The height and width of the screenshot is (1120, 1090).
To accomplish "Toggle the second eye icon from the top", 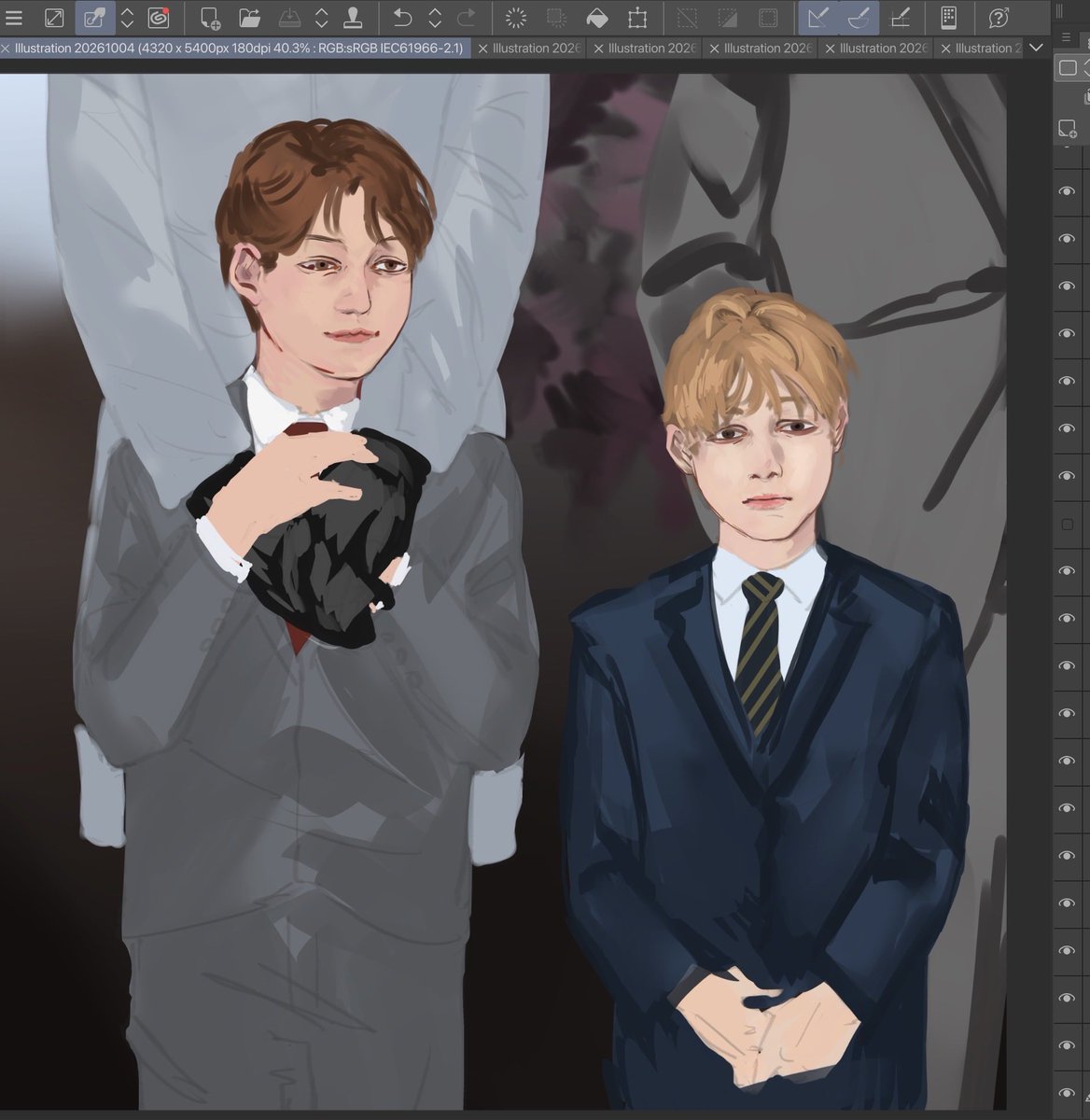I will point(1067,239).
